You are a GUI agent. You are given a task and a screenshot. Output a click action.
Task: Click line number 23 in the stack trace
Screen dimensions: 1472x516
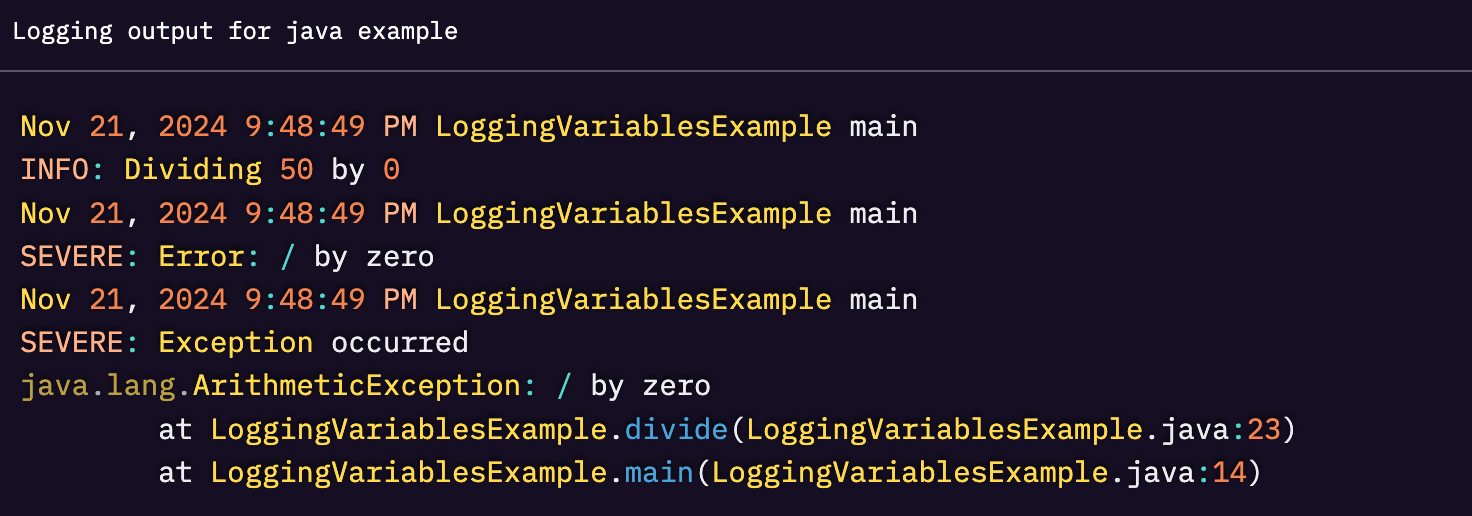click(x=1264, y=430)
